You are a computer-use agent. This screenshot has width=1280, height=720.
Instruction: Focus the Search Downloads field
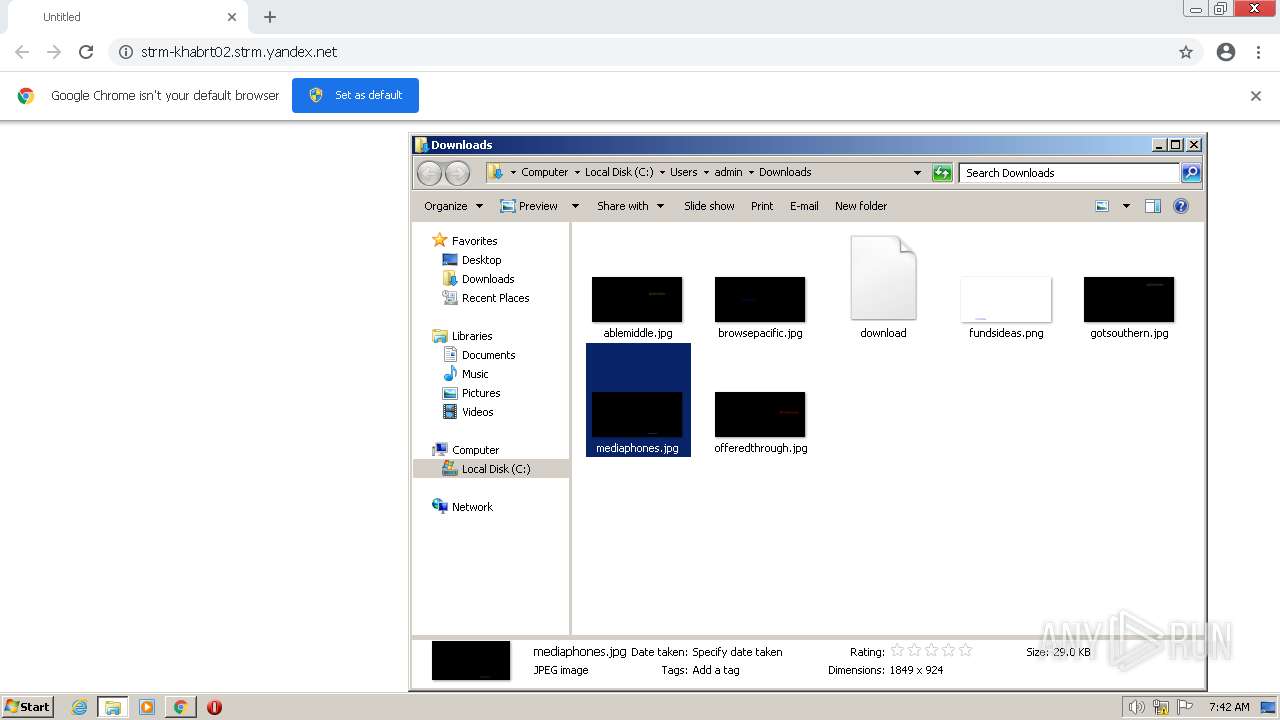point(1069,173)
